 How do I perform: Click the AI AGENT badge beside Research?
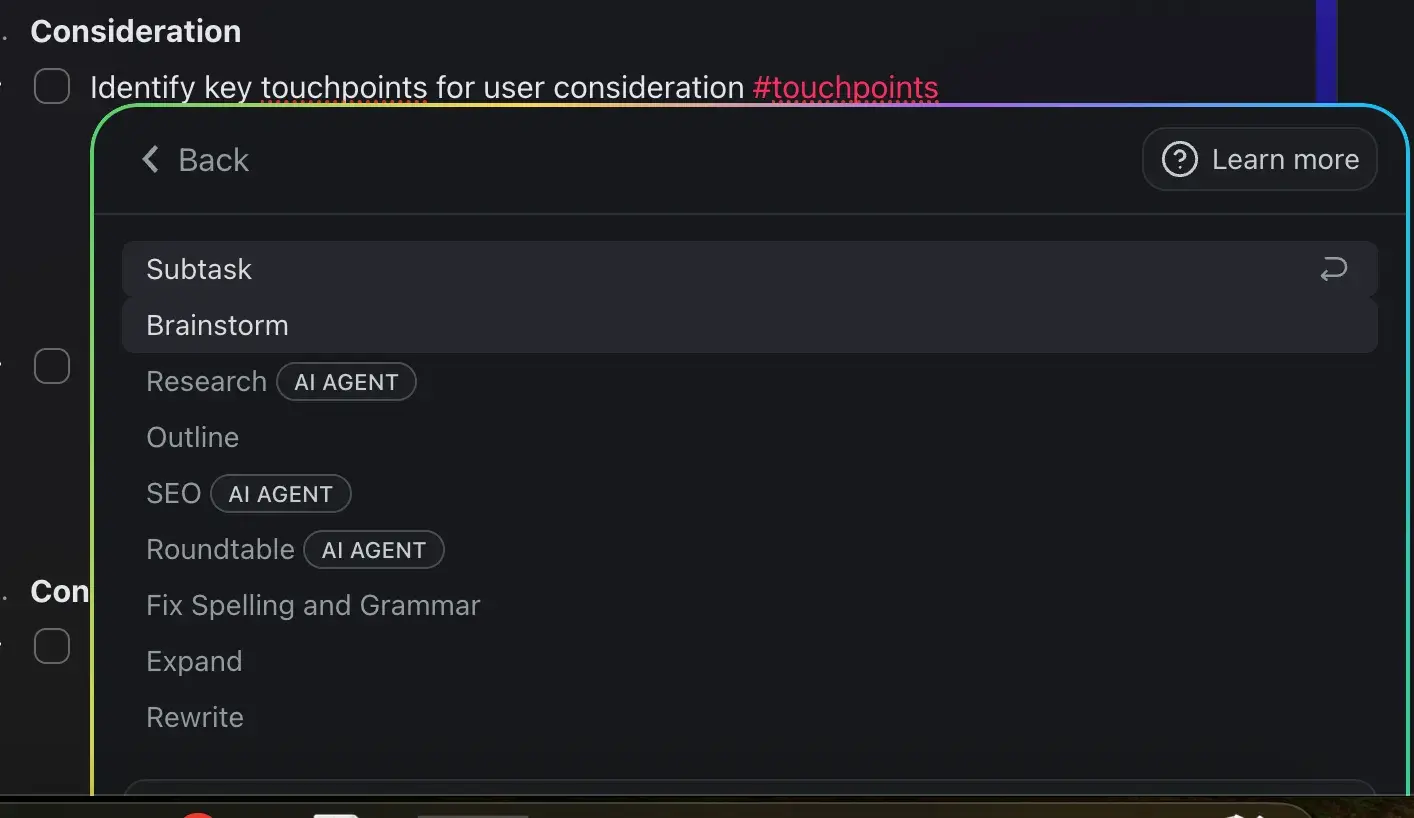click(346, 382)
